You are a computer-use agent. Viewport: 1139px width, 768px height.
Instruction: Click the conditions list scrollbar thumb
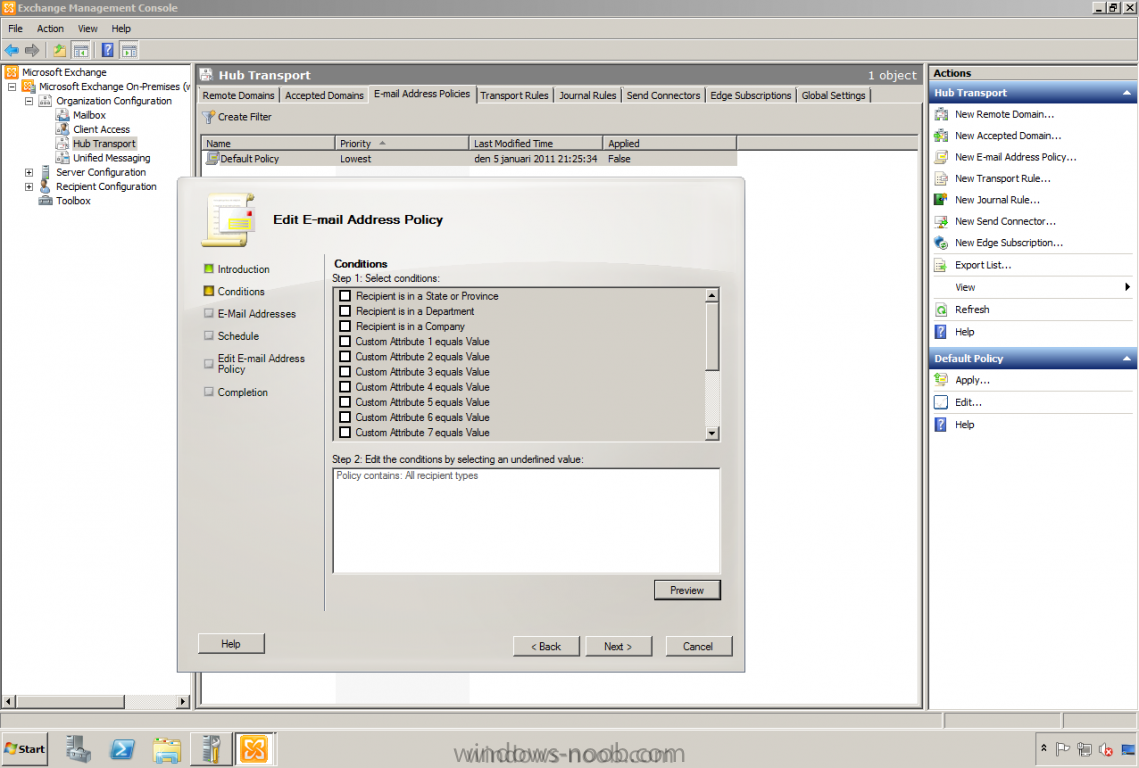click(713, 336)
